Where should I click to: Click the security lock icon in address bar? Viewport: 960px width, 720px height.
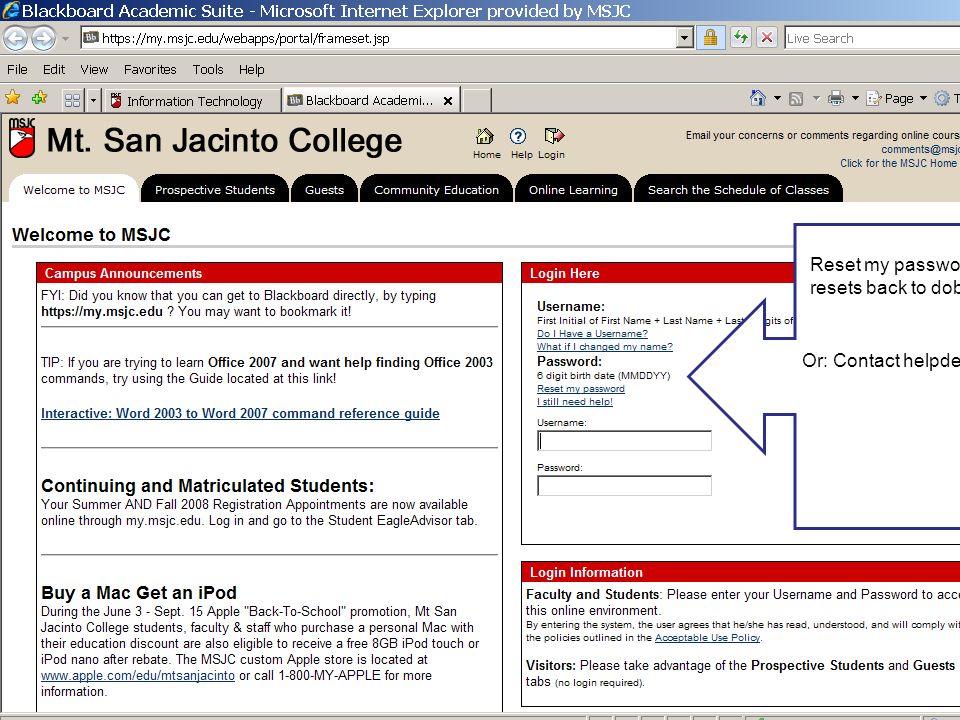(x=710, y=38)
